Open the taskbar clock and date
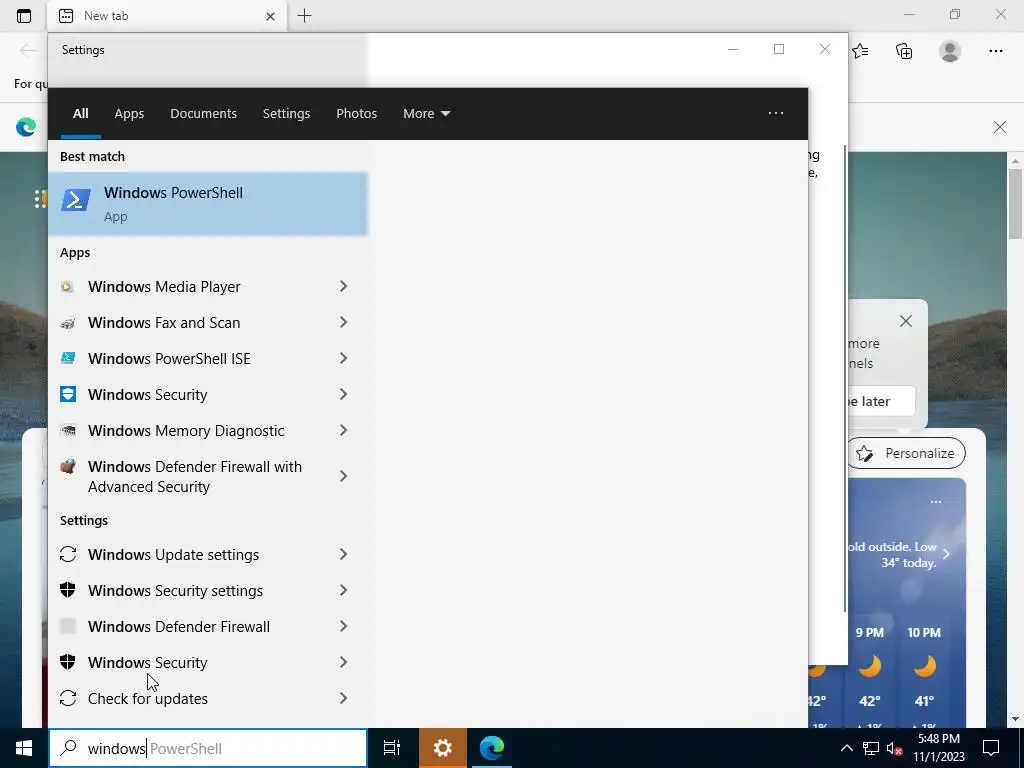Image resolution: width=1024 pixels, height=768 pixels. [x=938, y=748]
